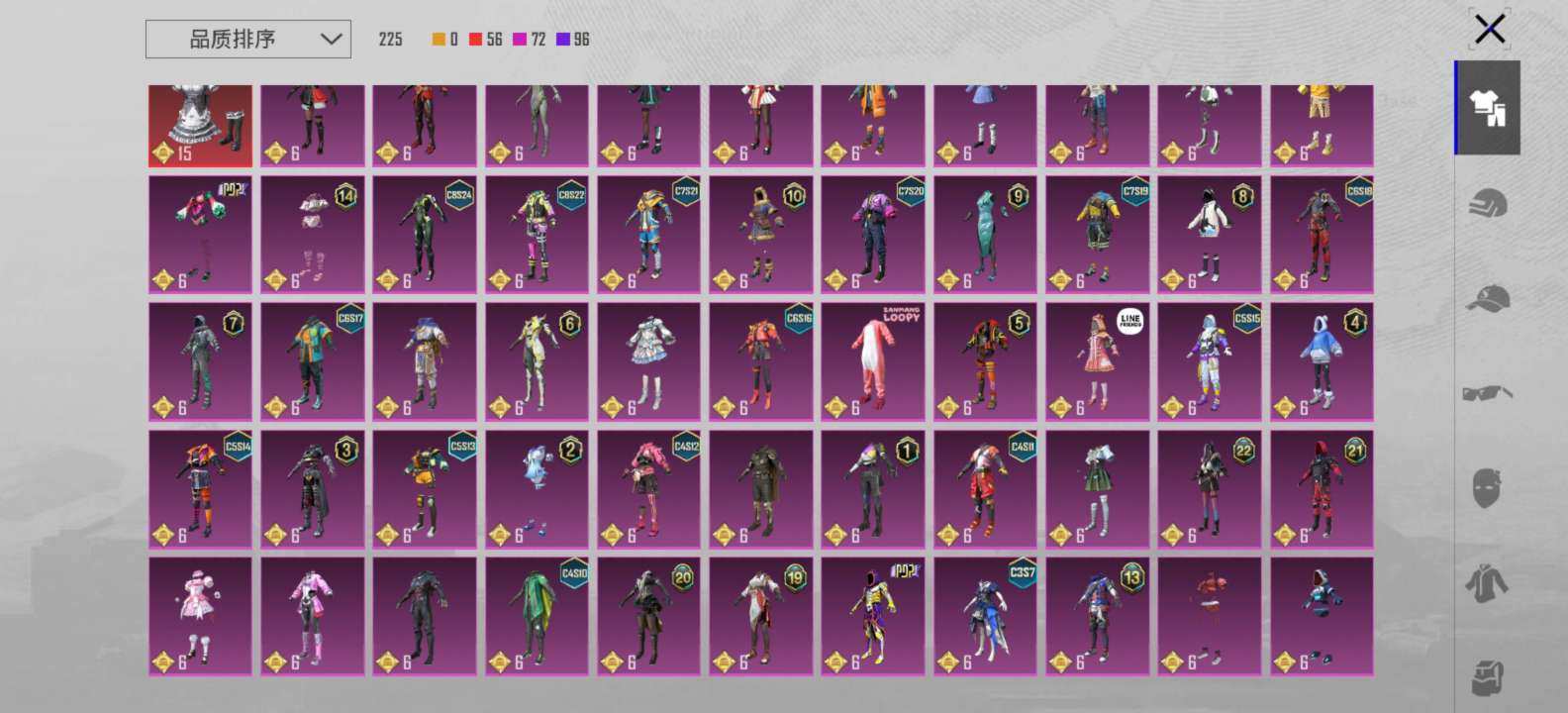Viewport: 1568px width, 713px height.
Task: Select the red hooded outfit badge 21
Action: pyautogui.click(x=1322, y=488)
